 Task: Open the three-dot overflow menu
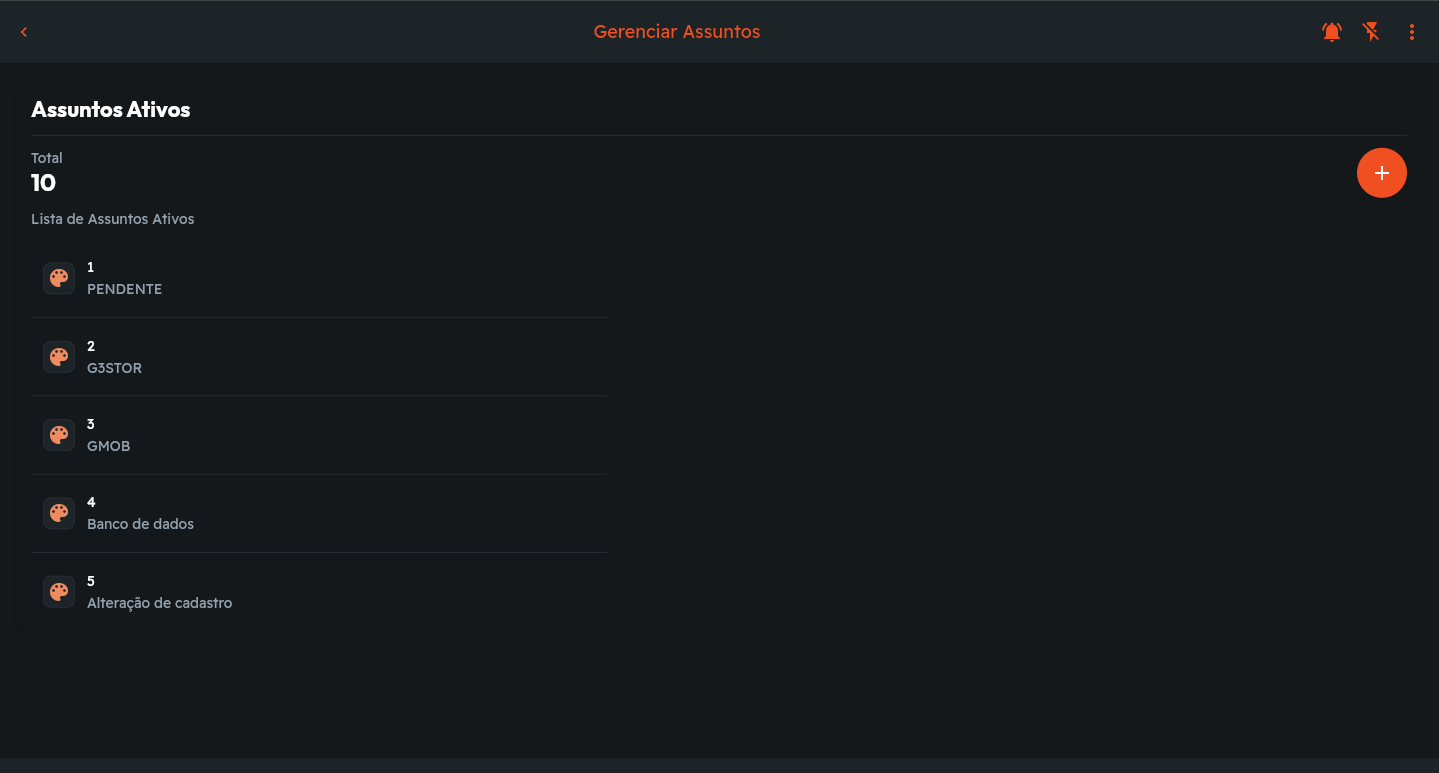[1412, 32]
